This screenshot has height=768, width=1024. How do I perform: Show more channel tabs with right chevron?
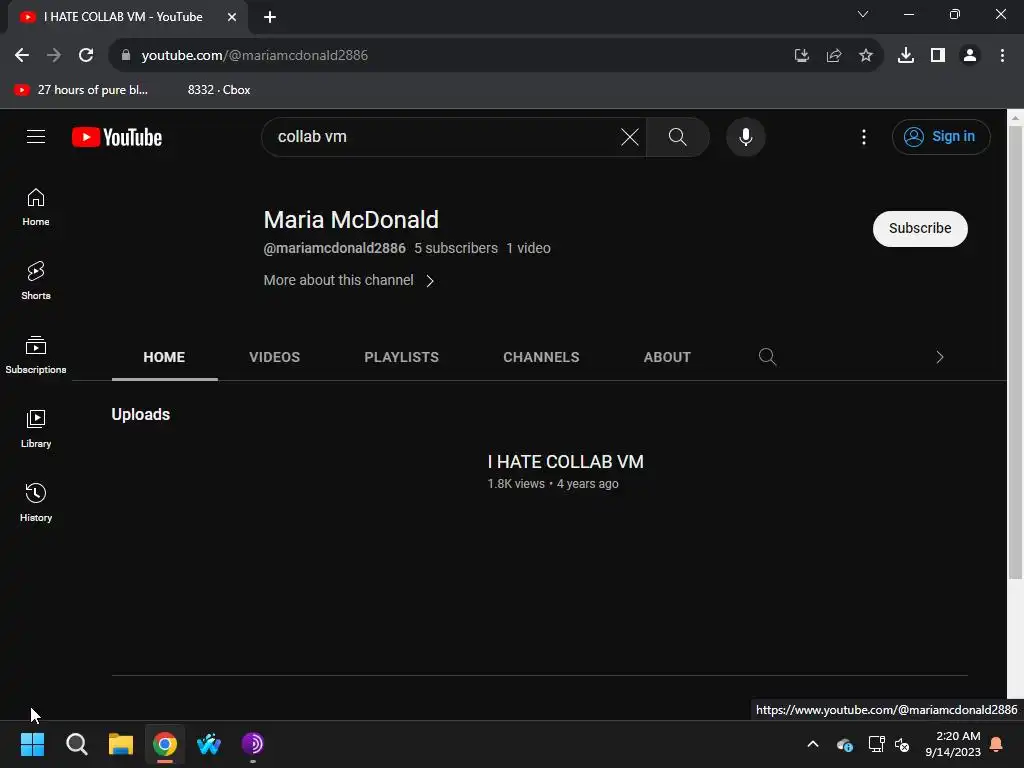click(940, 357)
